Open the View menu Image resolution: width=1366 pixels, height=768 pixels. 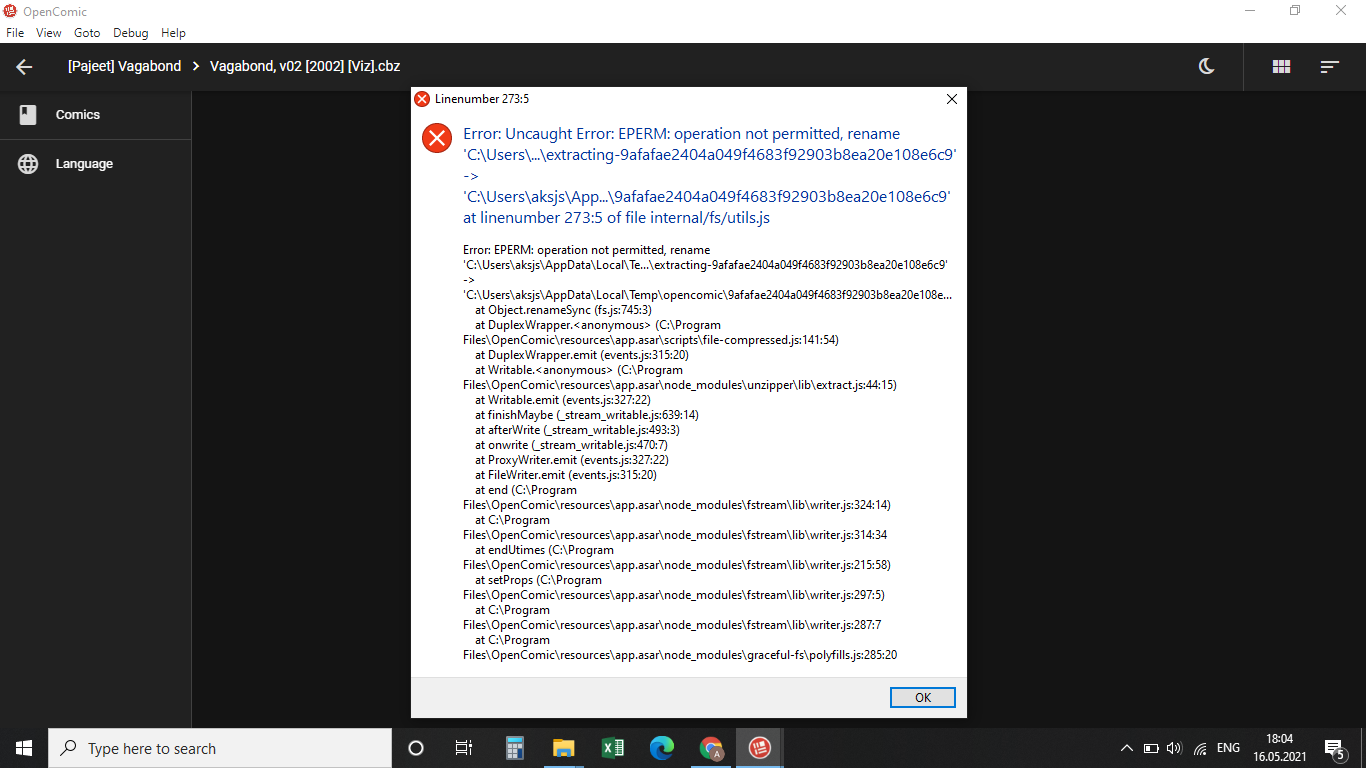[x=48, y=32]
